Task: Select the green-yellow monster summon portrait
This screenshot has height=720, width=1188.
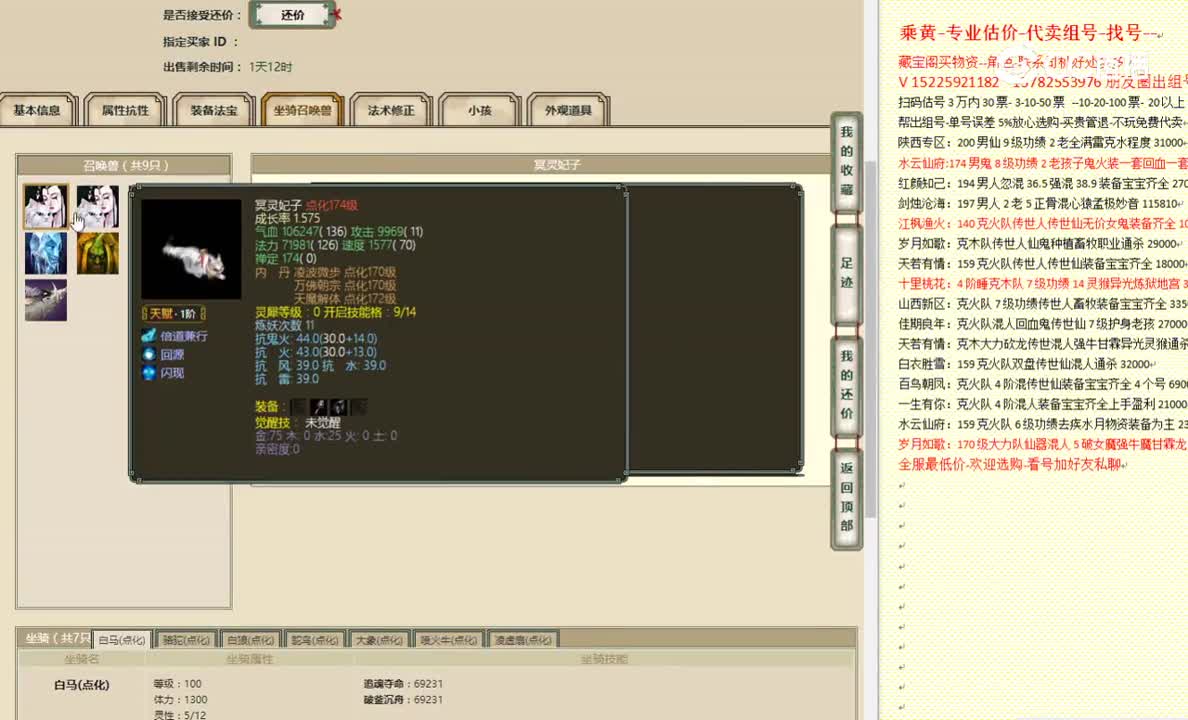Action: (x=98, y=253)
